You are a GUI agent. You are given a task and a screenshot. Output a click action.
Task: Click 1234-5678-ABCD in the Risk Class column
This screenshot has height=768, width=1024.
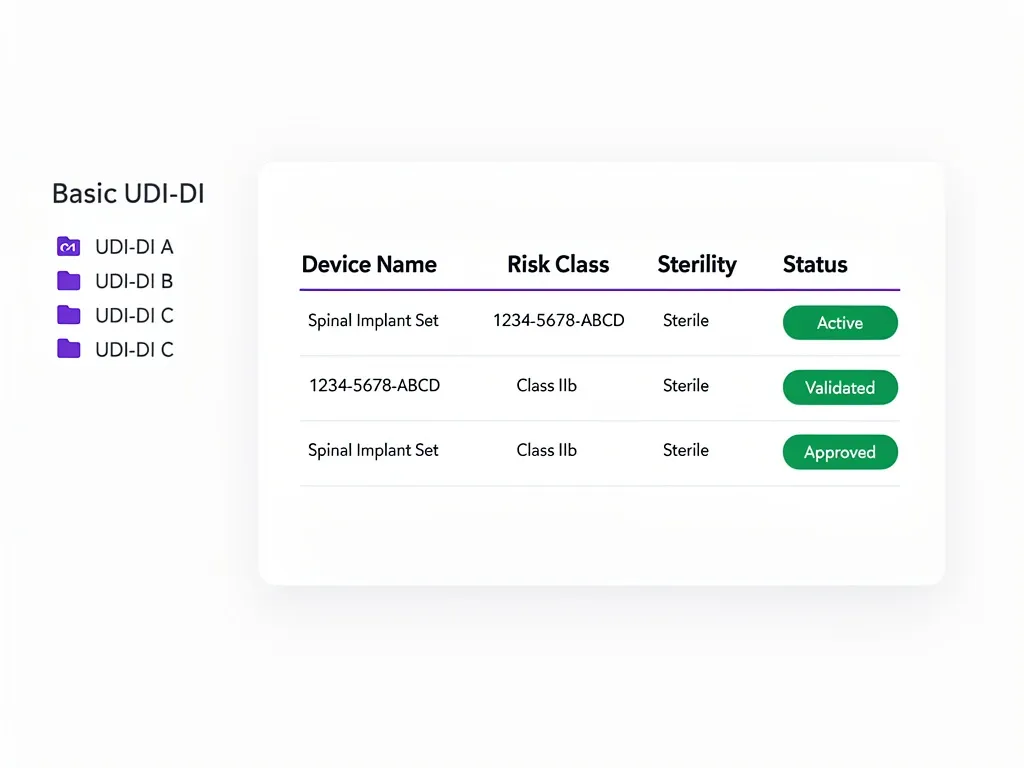[x=558, y=321]
